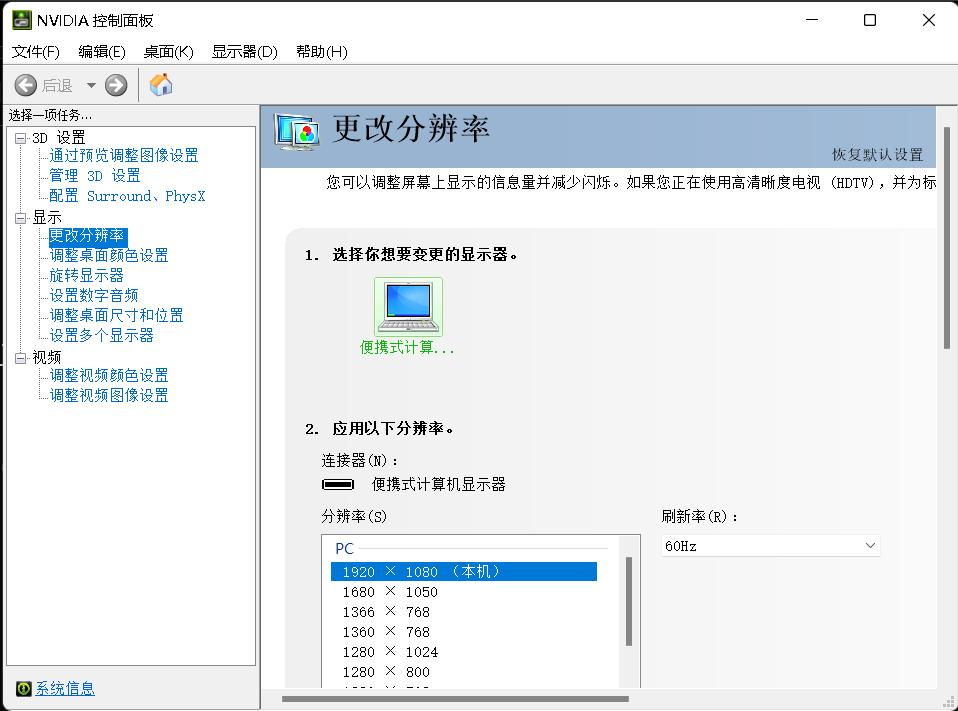Viewport: 958px width, 711px height.
Task: Open the 文件(F) menu
Action: click(36, 52)
